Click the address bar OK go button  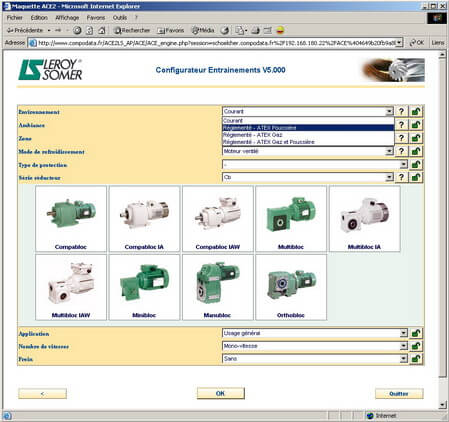tap(417, 43)
